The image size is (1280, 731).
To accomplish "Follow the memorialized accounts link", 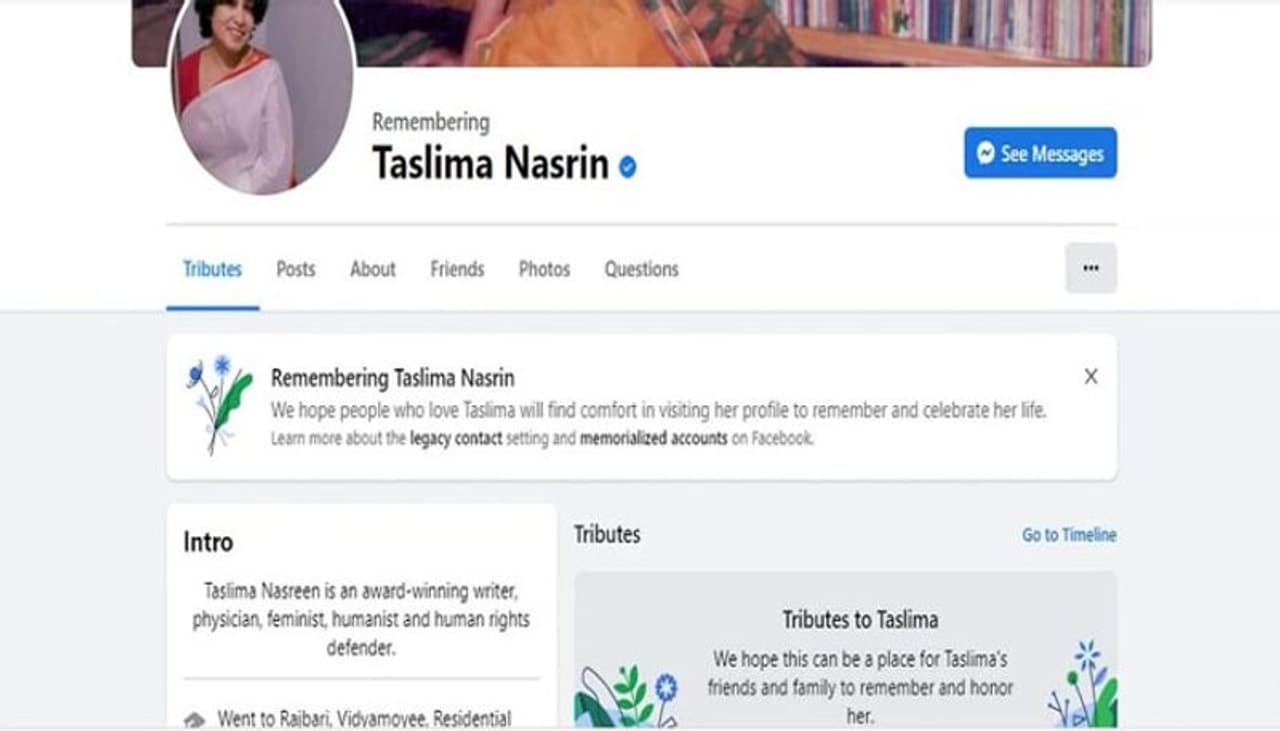I will [654, 438].
